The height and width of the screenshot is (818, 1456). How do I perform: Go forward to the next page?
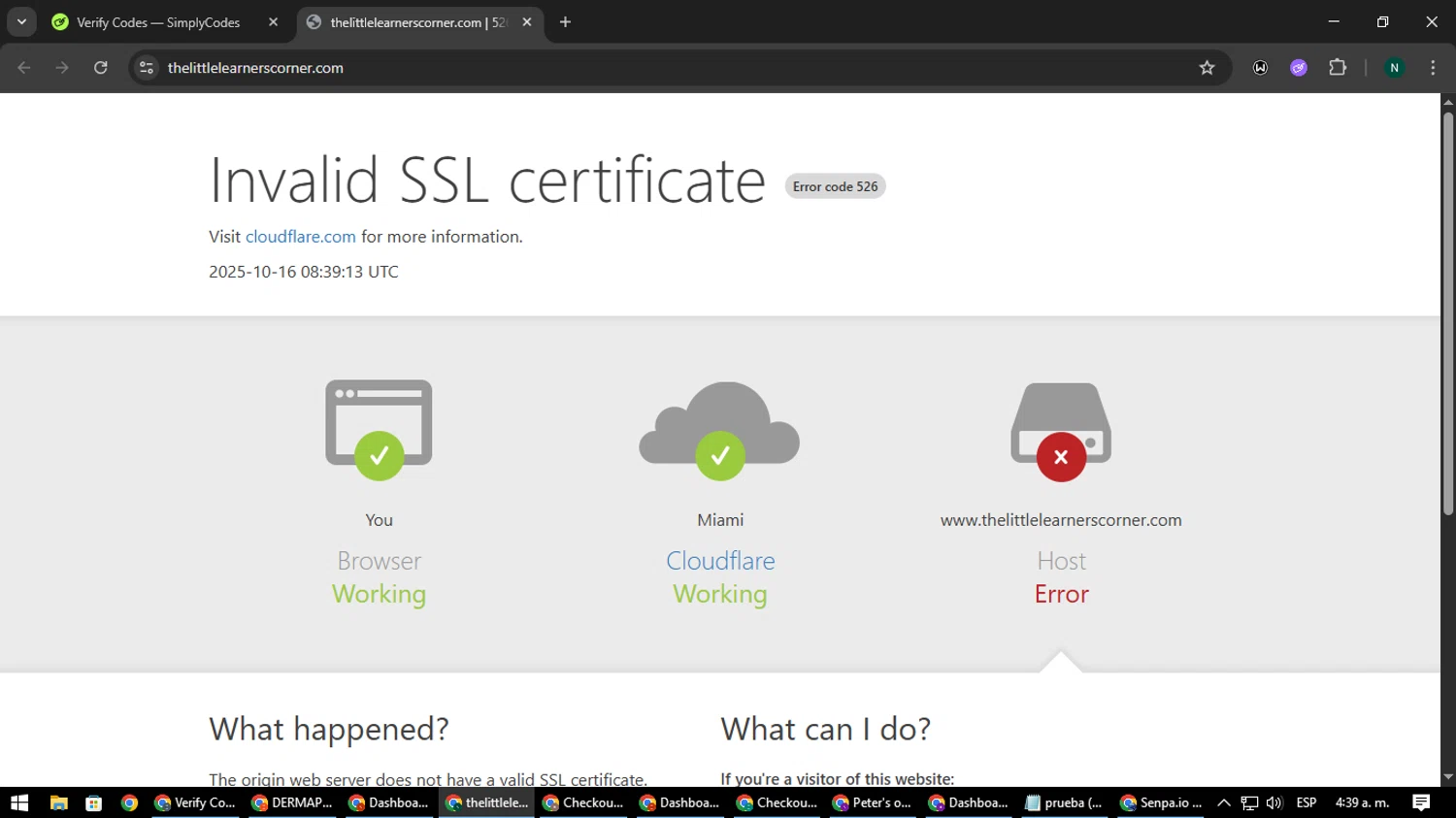click(62, 68)
